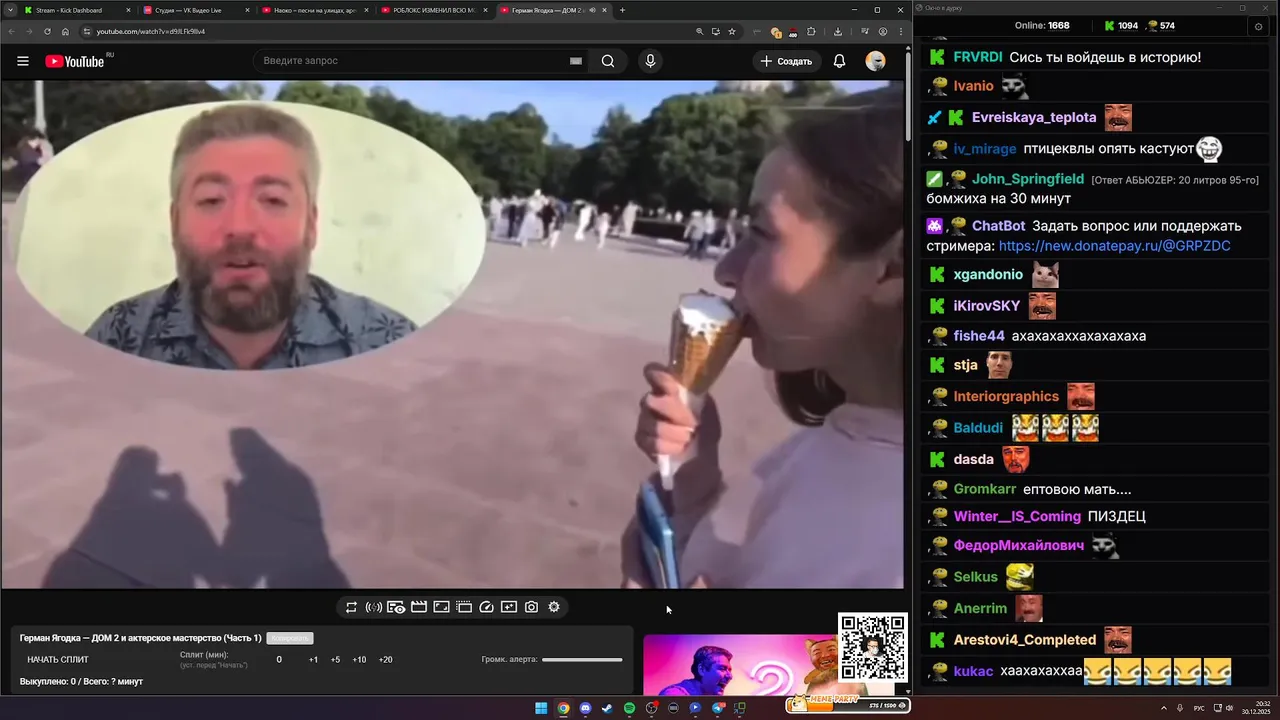Bookmark this page with the star icon
Viewport: 1280px width, 720px height.
(732, 31)
